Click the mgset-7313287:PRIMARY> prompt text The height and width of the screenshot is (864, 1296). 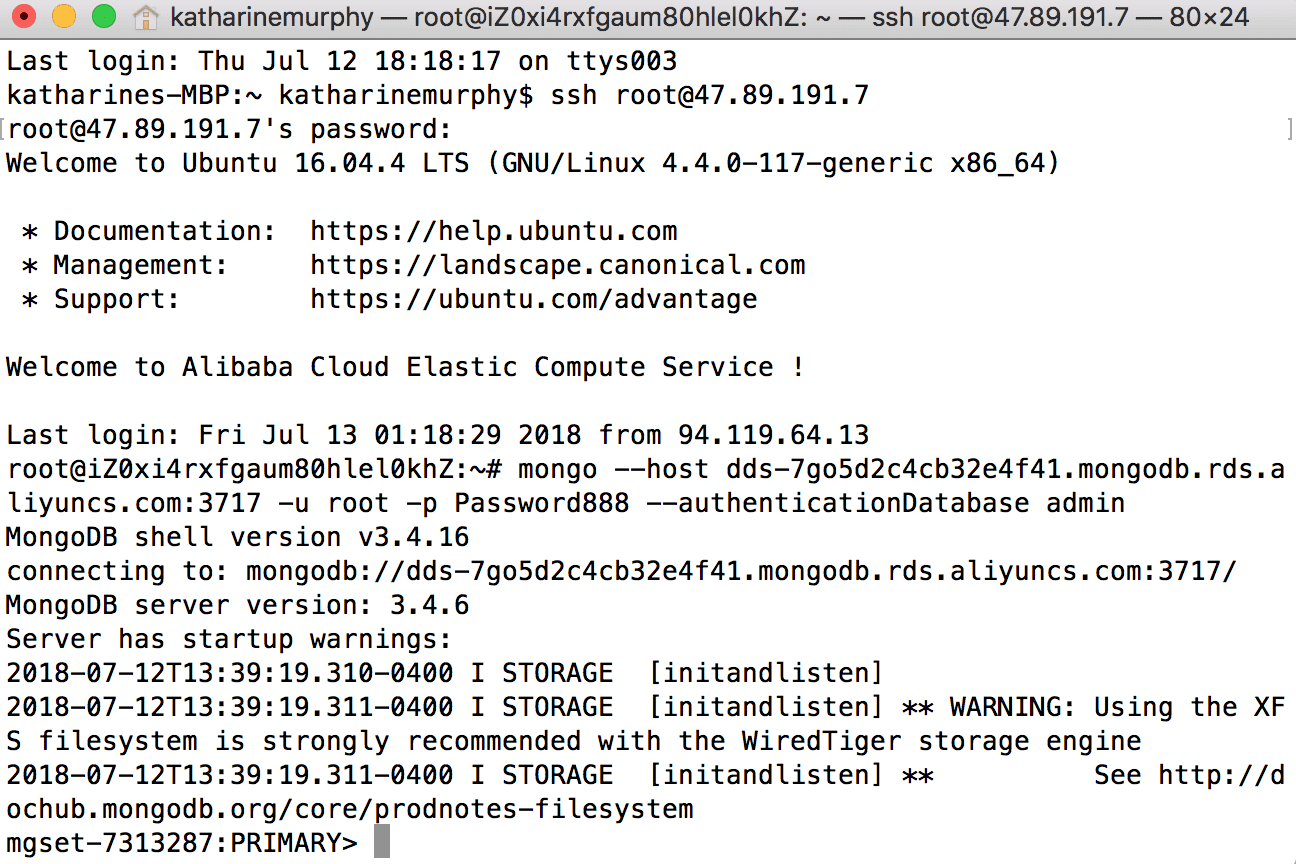click(182, 843)
